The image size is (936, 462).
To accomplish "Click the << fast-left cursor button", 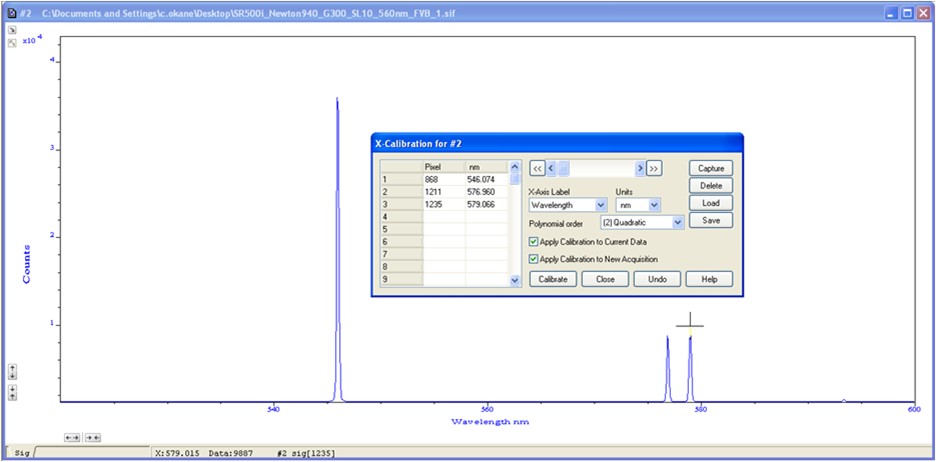I will [537, 169].
